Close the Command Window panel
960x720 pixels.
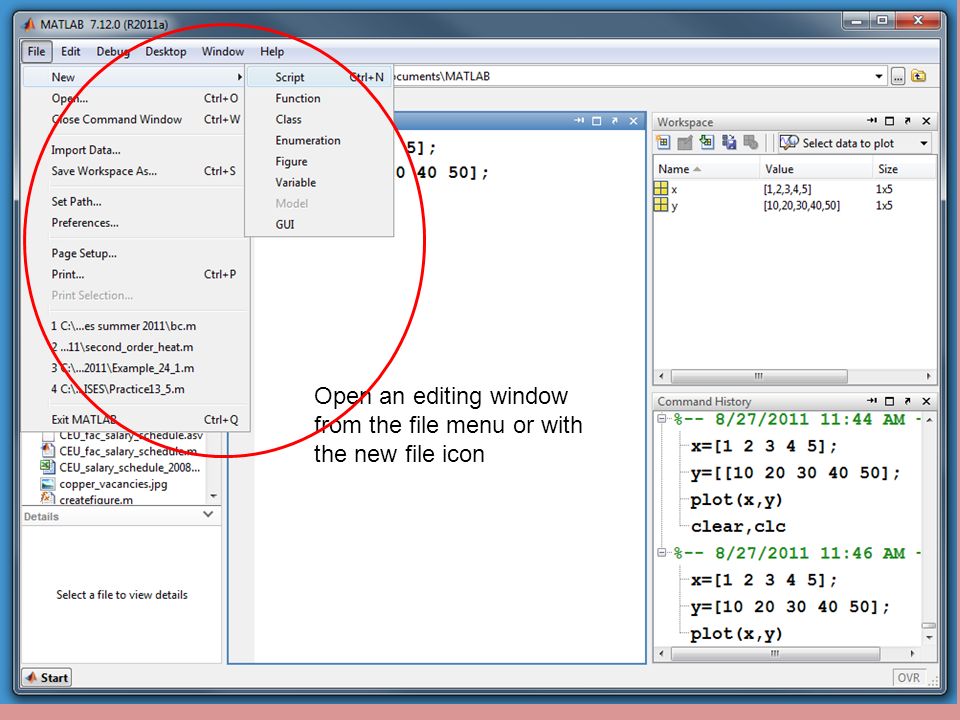point(633,121)
